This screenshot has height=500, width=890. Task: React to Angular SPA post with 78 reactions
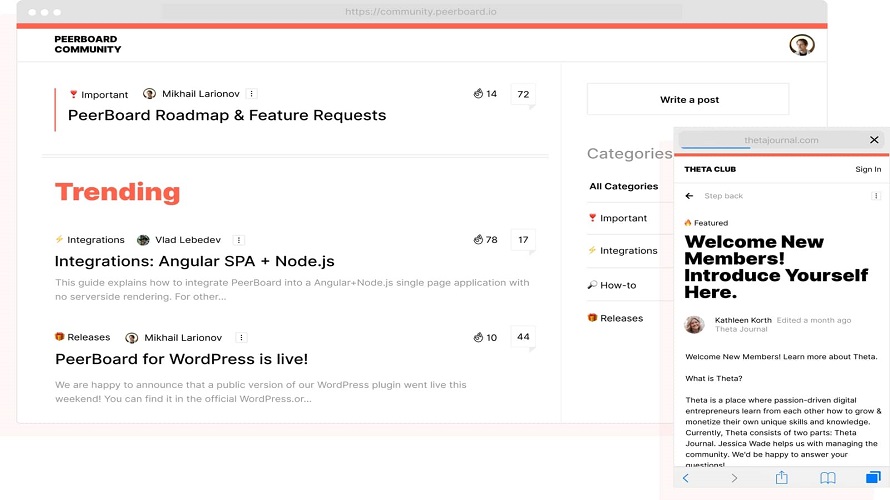coord(485,240)
